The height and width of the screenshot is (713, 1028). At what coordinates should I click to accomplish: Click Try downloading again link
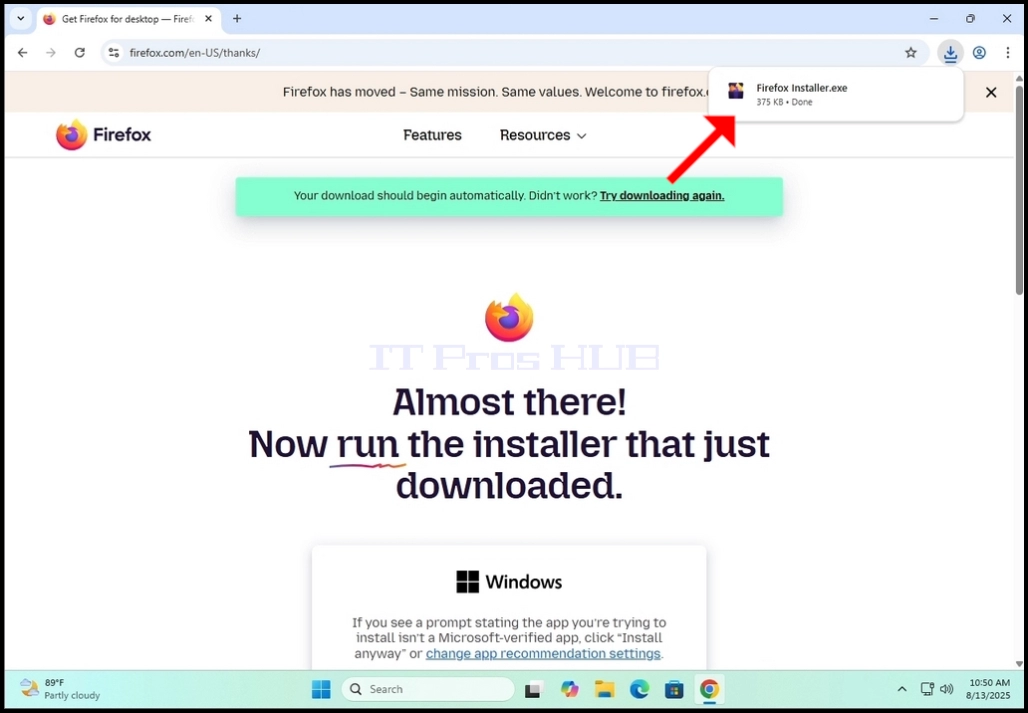point(662,195)
